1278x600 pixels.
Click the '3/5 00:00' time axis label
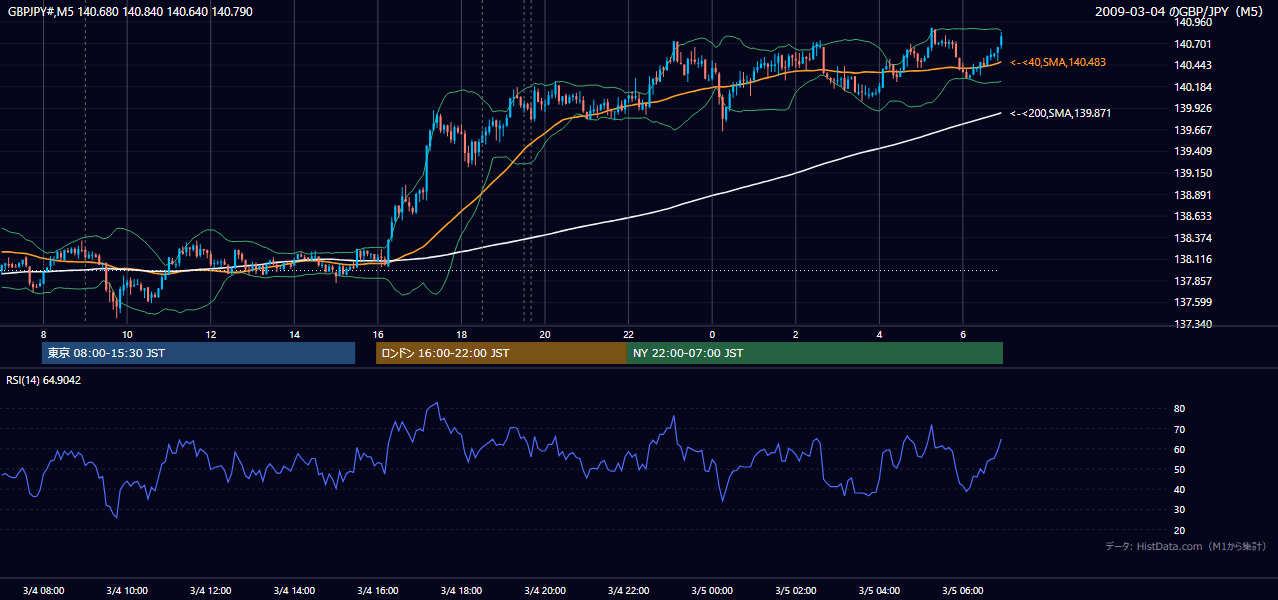(712, 590)
